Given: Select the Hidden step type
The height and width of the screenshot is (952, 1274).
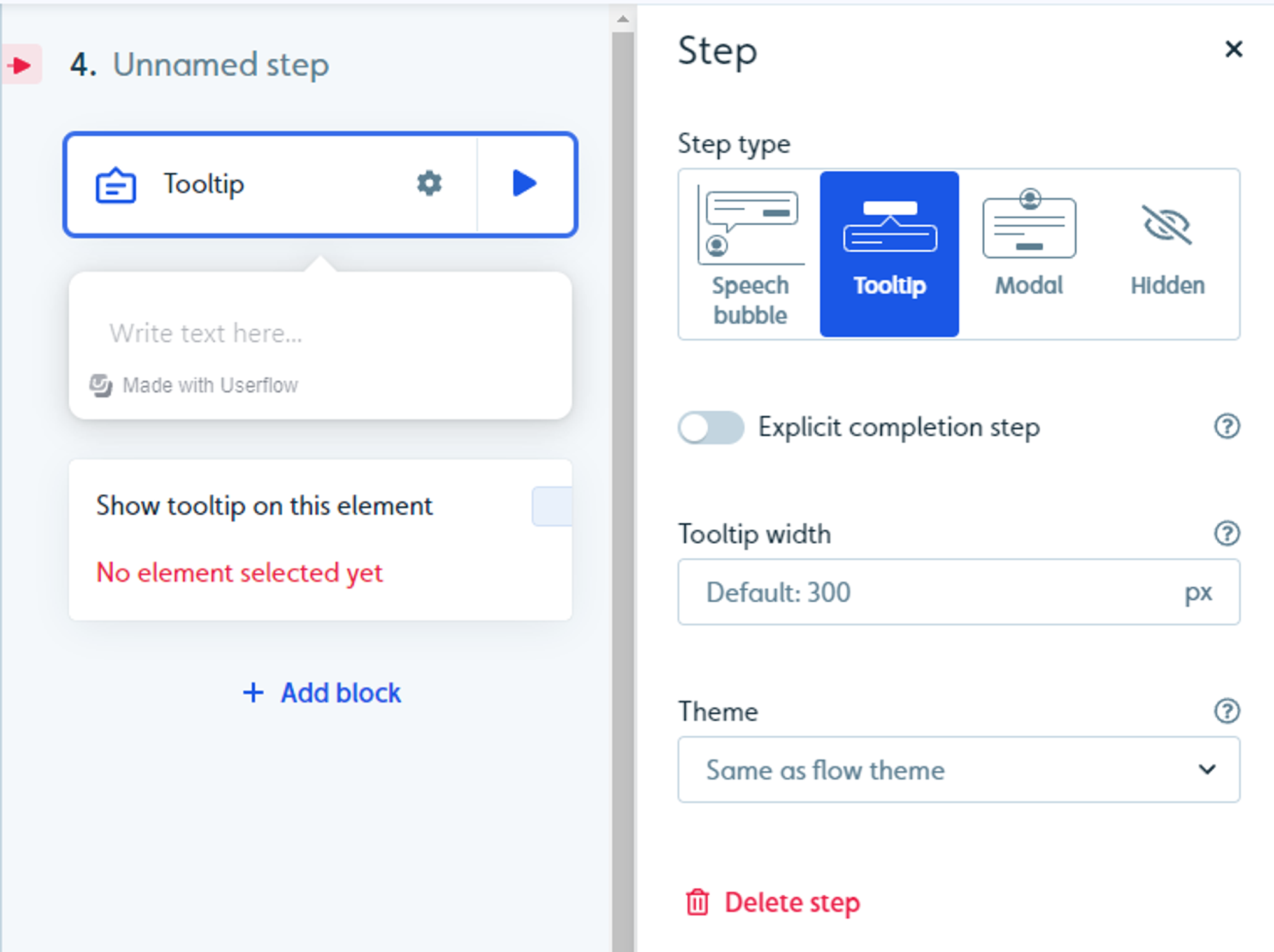Looking at the screenshot, I should 1164,243.
